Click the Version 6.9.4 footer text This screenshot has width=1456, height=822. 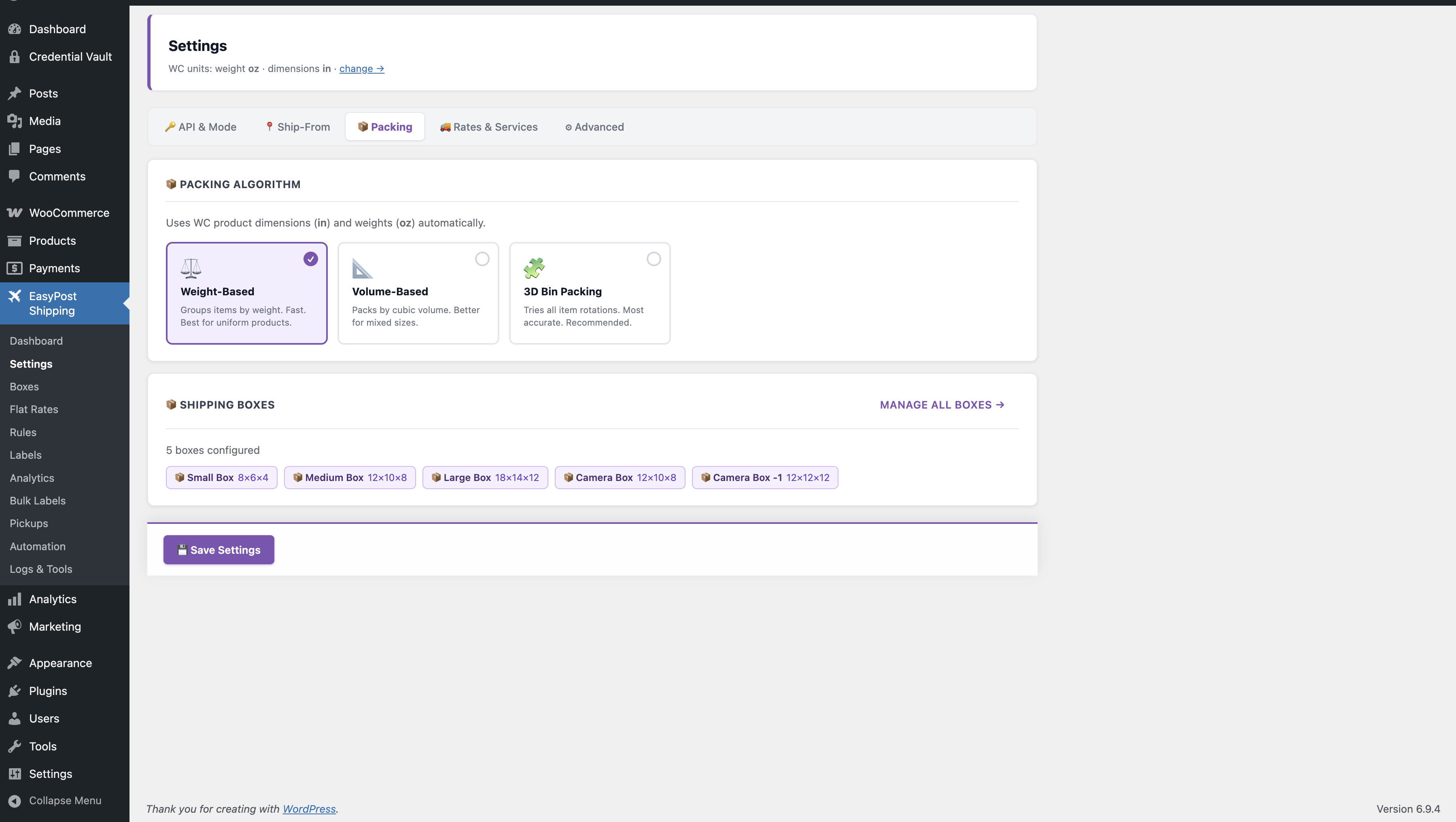1409,808
